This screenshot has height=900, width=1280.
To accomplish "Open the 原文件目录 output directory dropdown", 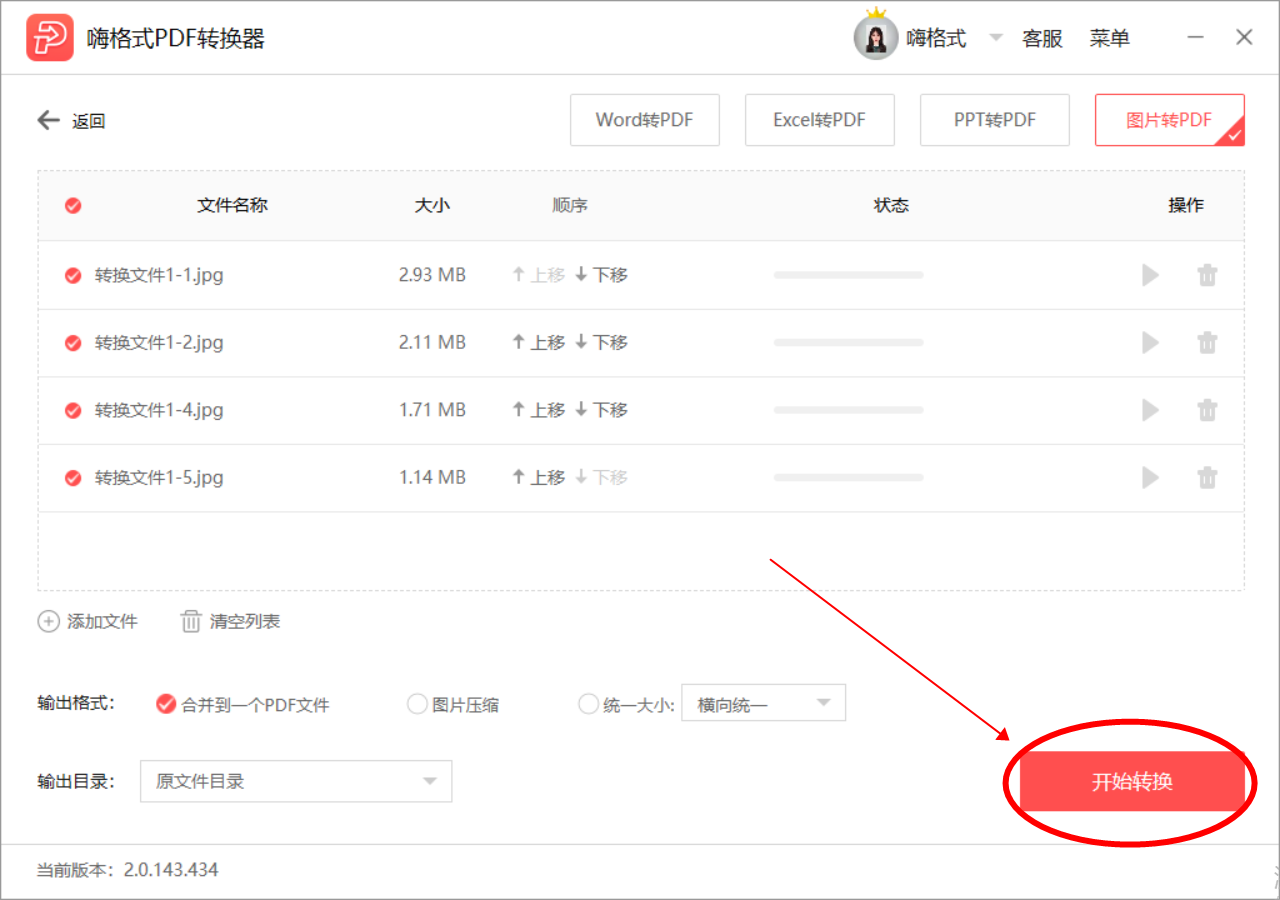I will tap(295, 781).
